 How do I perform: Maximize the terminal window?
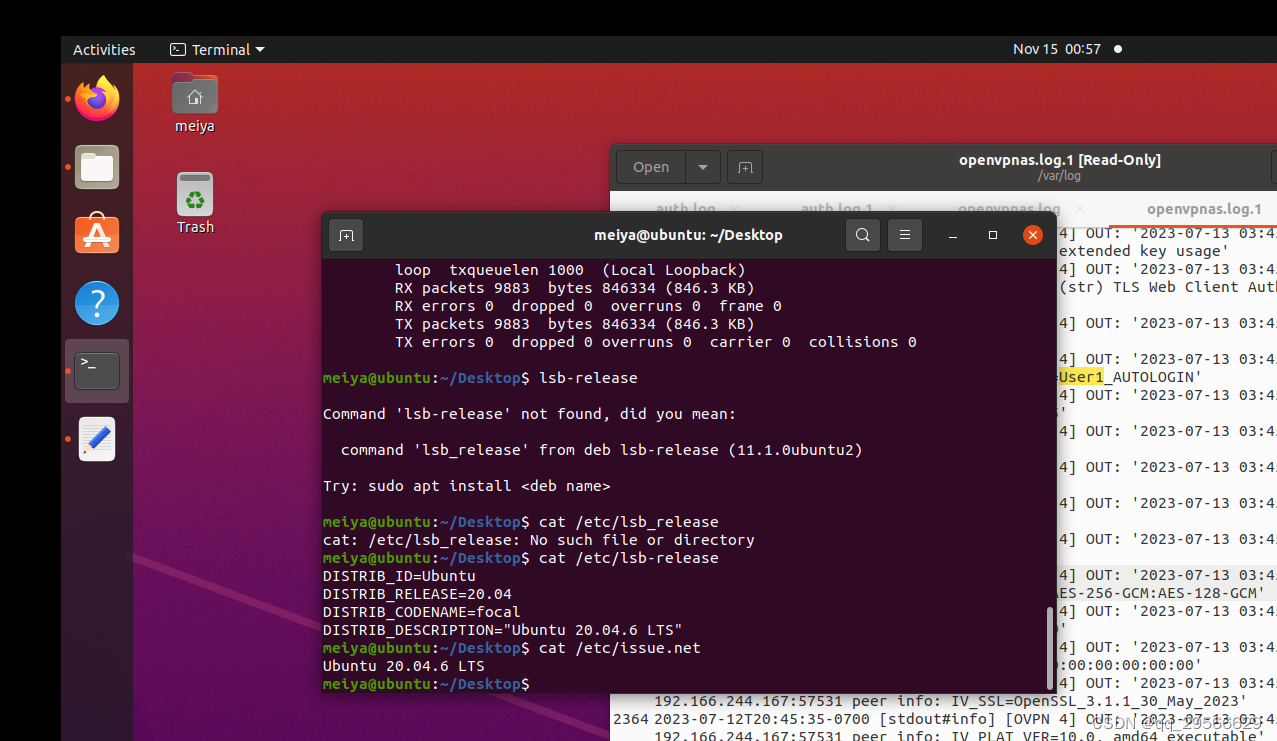click(992, 235)
